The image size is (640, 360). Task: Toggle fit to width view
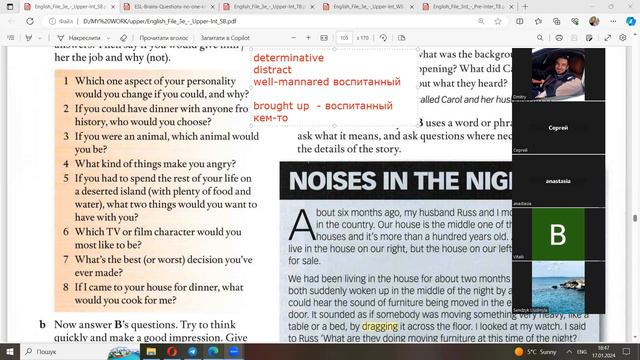pyautogui.click(x=324, y=38)
